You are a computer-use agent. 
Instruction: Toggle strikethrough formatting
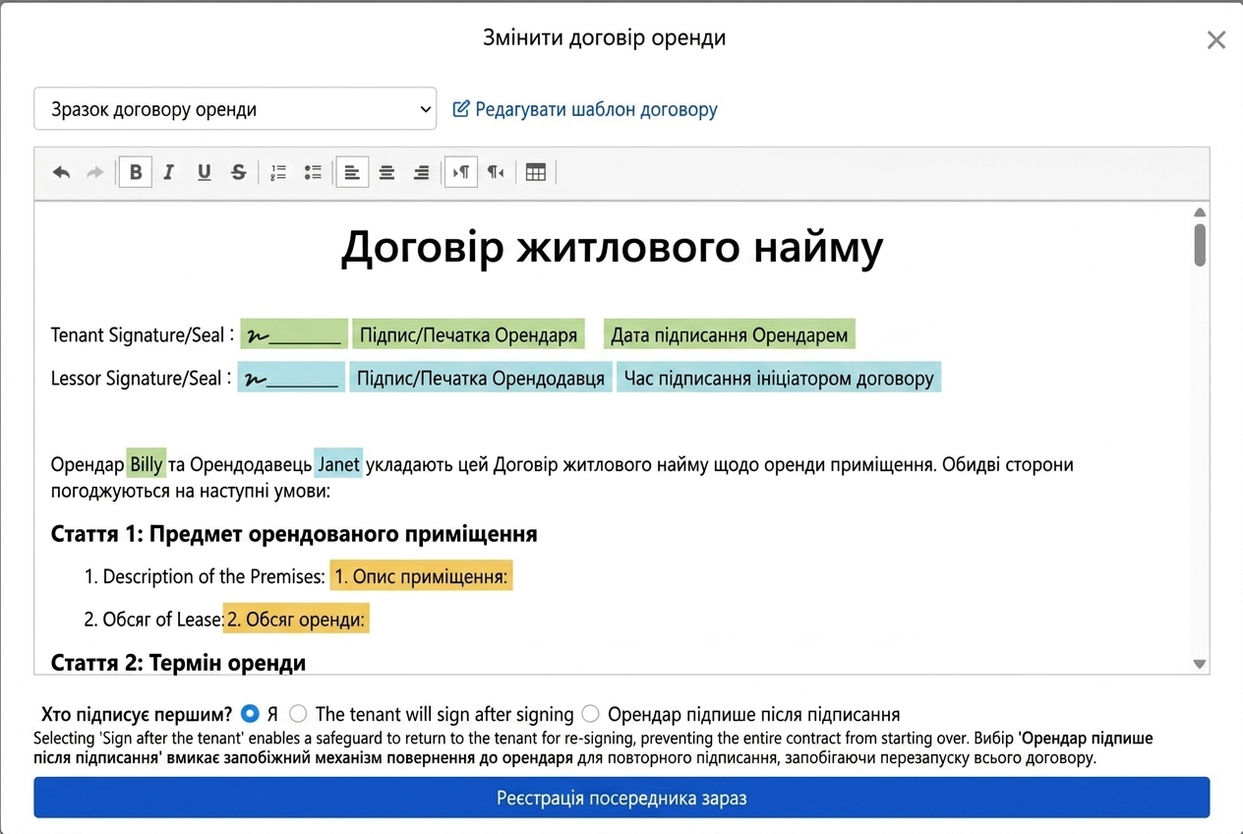[238, 172]
